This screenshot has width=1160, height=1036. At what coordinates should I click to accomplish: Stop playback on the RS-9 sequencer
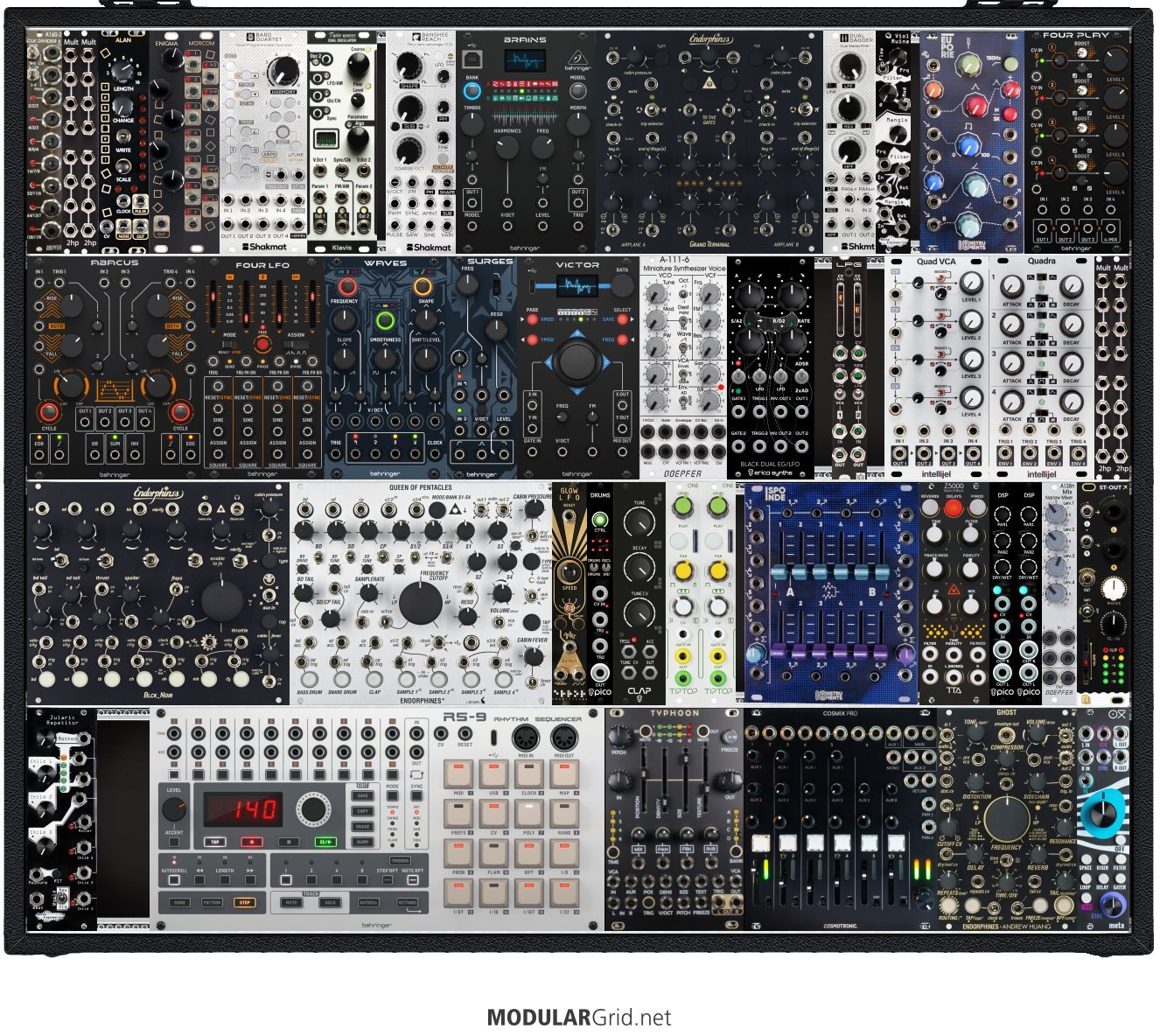pos(289,842)
